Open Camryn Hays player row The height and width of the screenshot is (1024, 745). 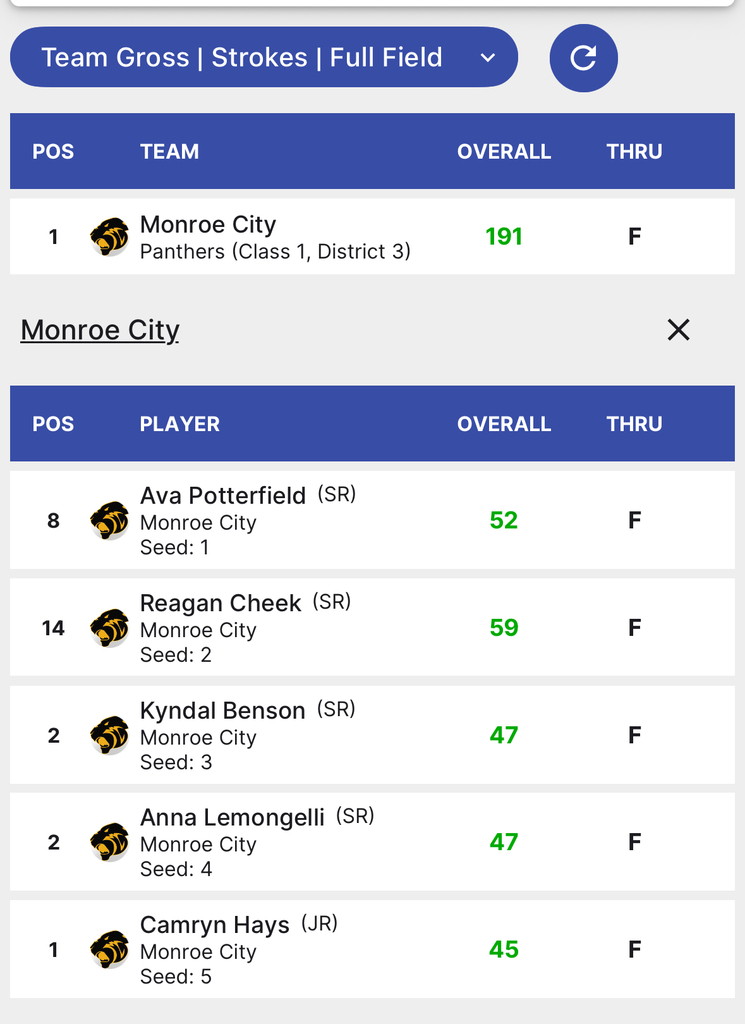372,949
